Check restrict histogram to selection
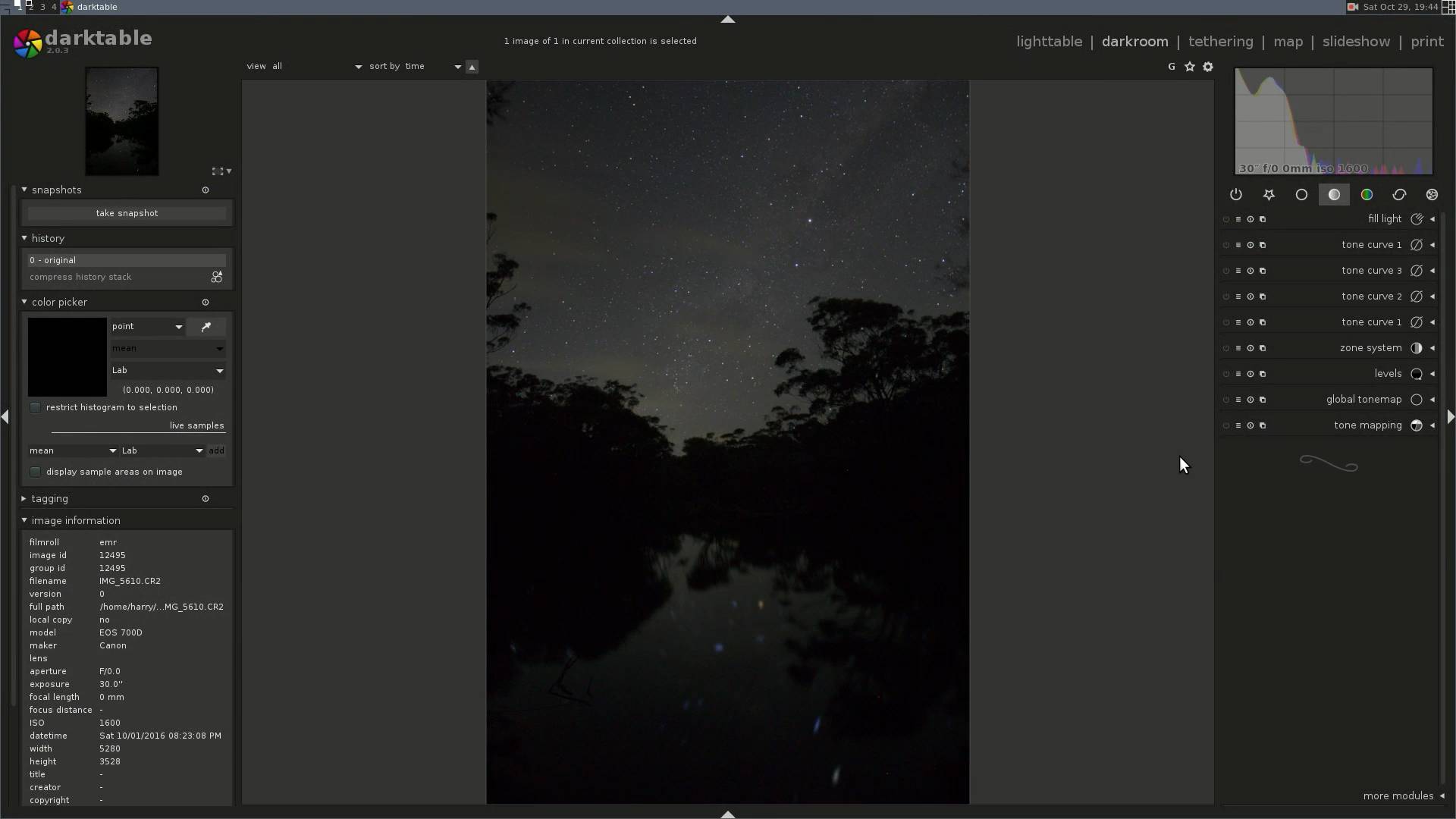 36,408
